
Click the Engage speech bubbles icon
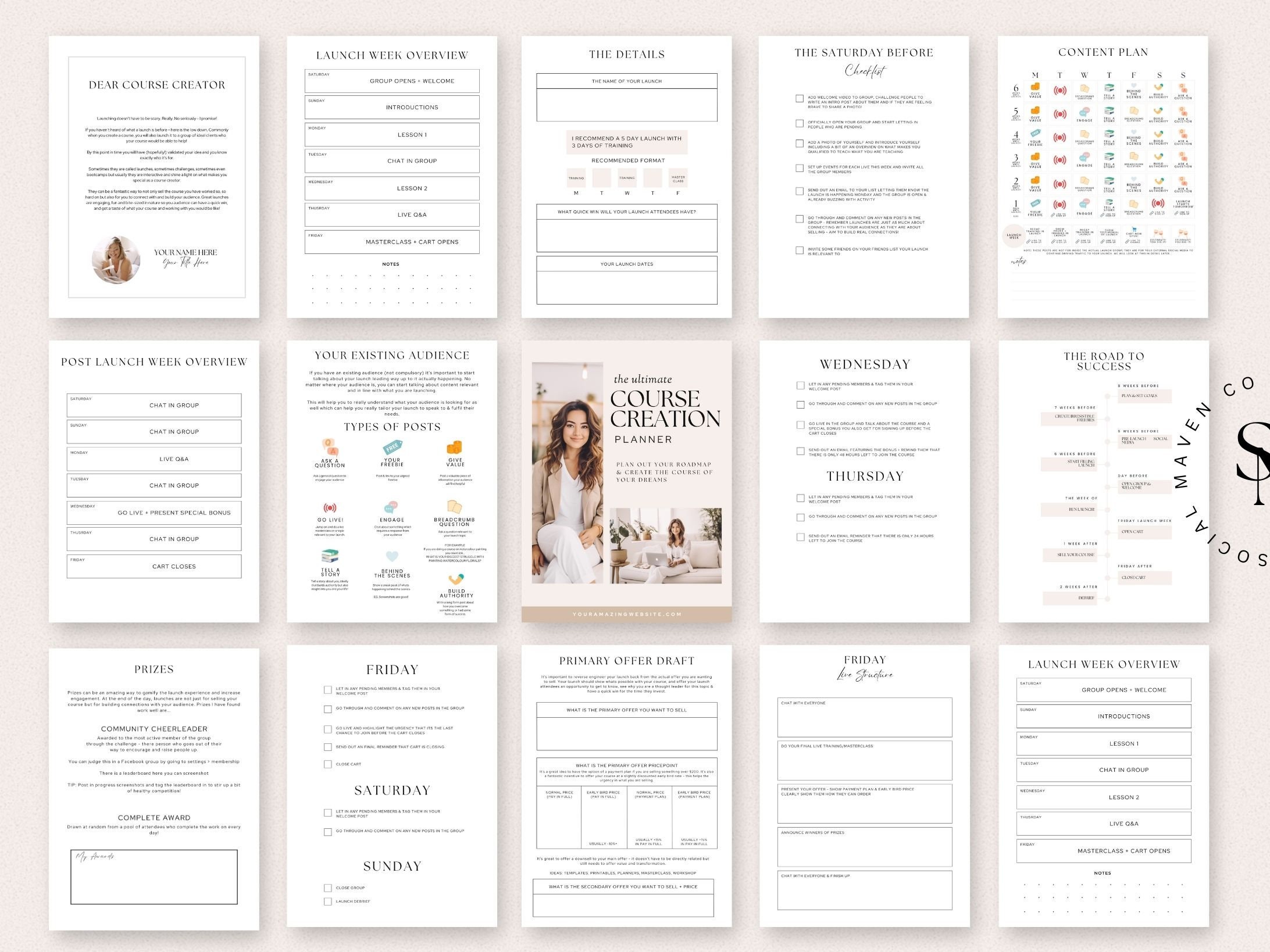(x=390, y=508)
